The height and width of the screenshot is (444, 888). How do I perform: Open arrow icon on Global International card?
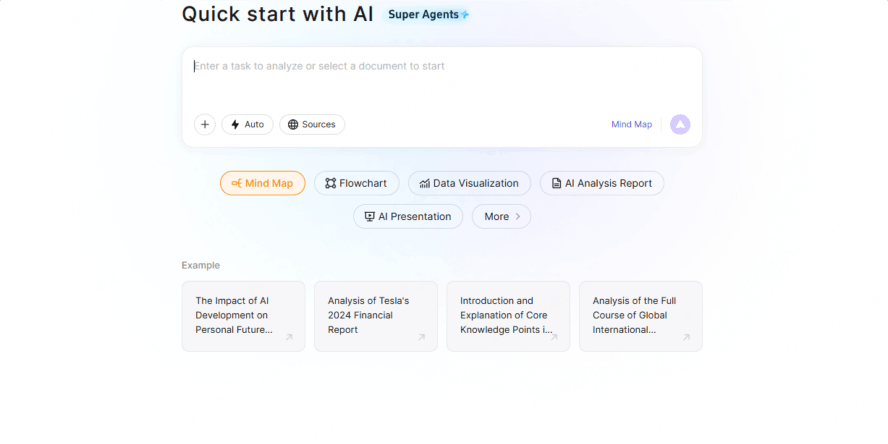click(686, 337)
